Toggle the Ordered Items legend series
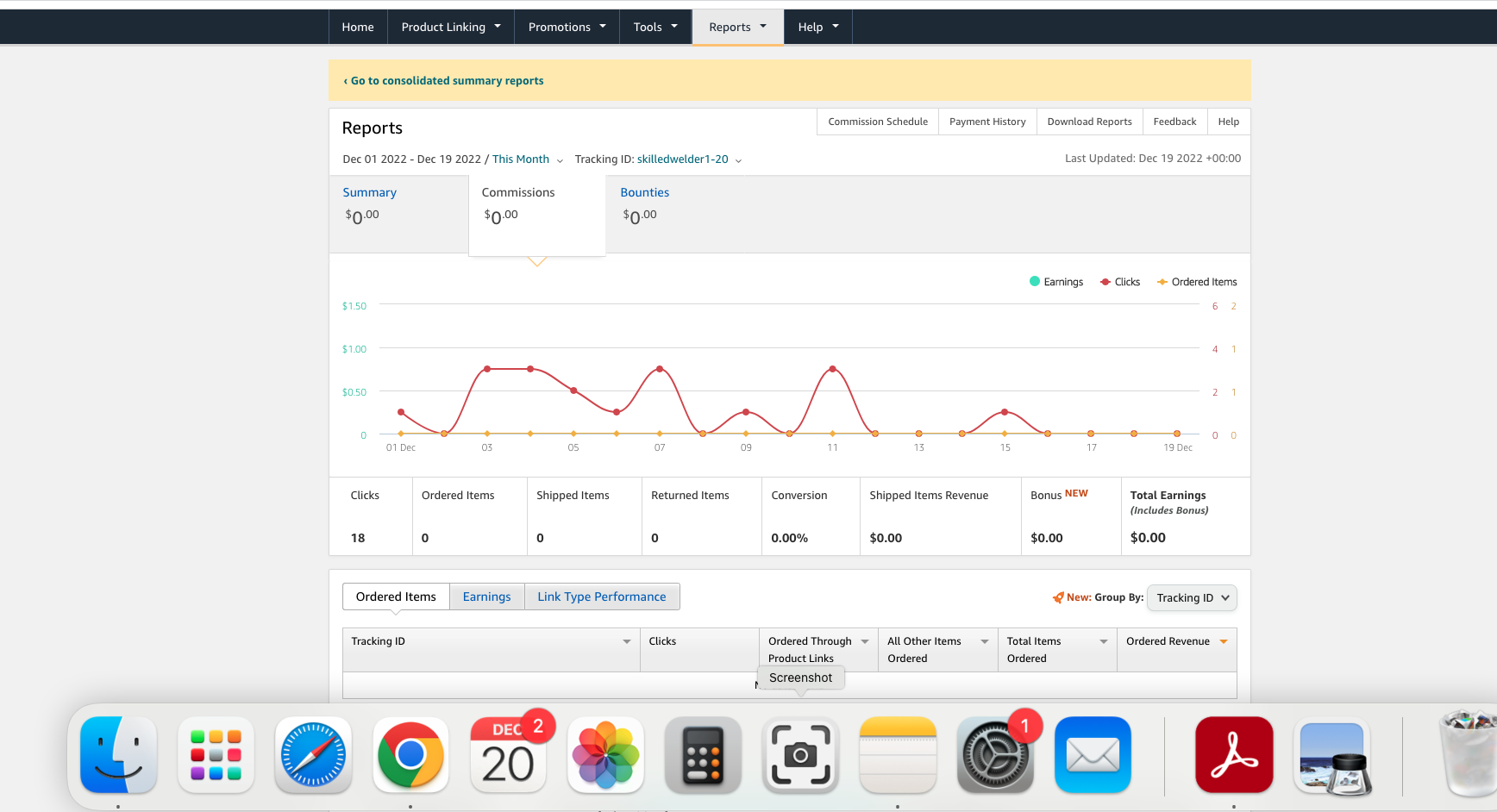The height and width of the screenshot is (812, 1497). pyautogui.click(x=1197, y=282)
